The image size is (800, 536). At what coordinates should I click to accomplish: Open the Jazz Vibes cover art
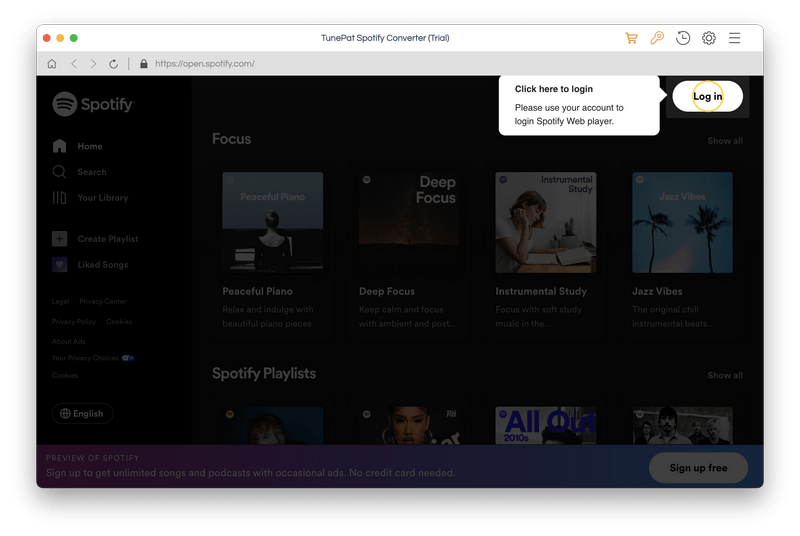click(682, 222)
